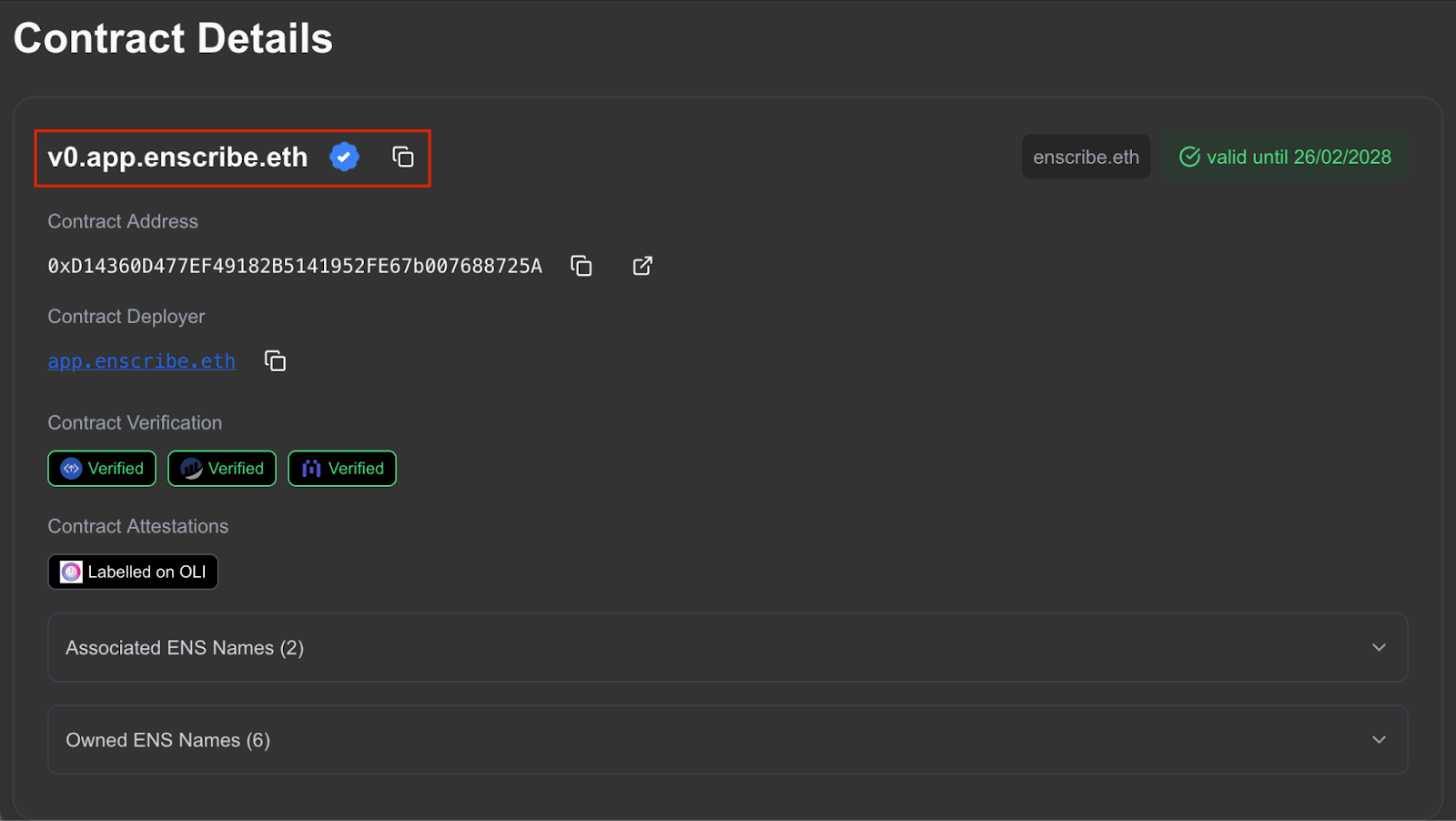The width and height of the screenshot is (1456, 821).
Task: Click the Contract Details heading
Action: pyautogui.click(x=173, y=38)
